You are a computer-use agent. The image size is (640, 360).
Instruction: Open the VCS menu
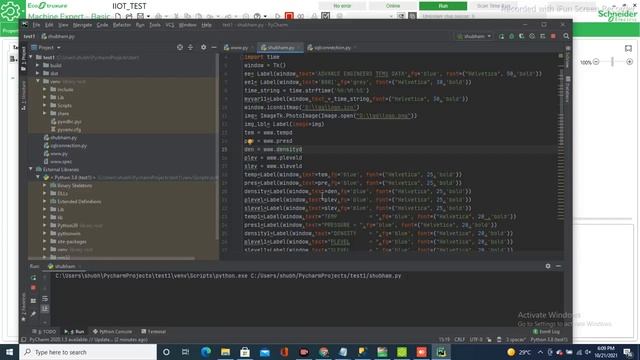[x=169, y=25]
